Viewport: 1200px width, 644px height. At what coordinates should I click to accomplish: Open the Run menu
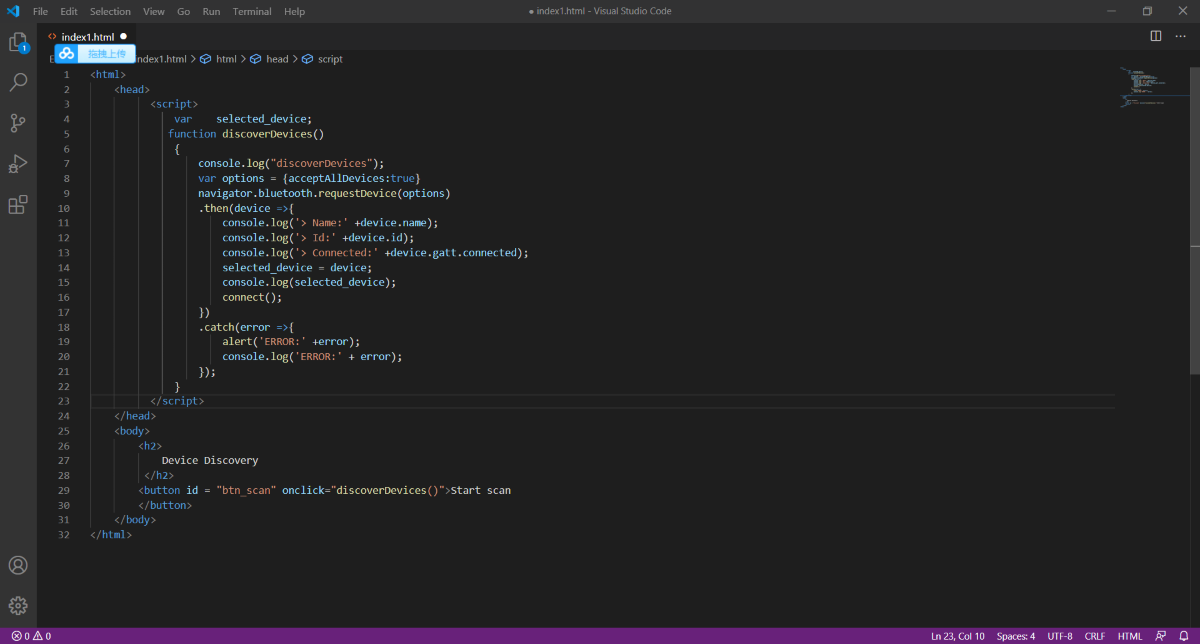tap(211, 11)
